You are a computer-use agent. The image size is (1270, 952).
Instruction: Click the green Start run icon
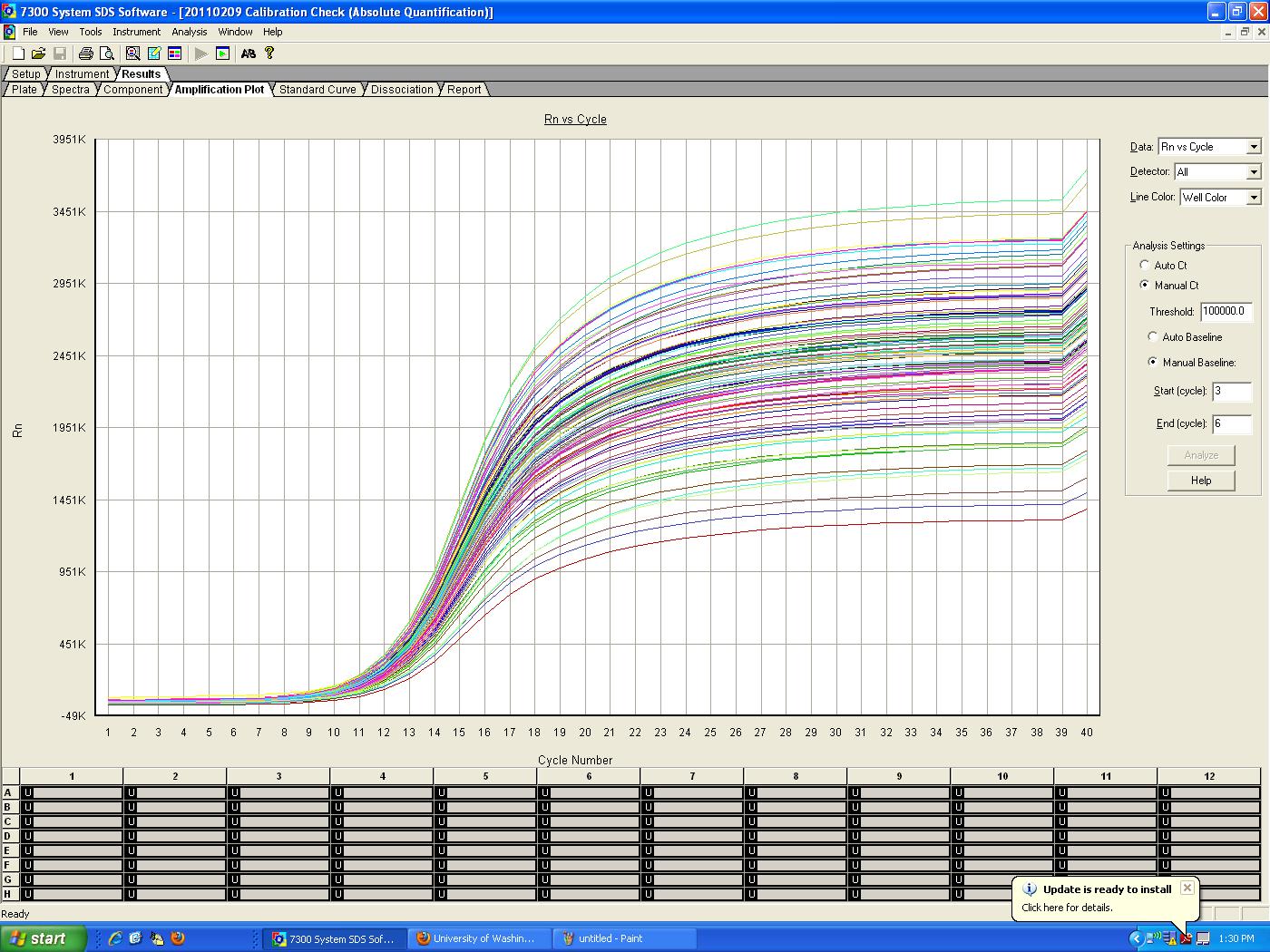coord(222,53)
